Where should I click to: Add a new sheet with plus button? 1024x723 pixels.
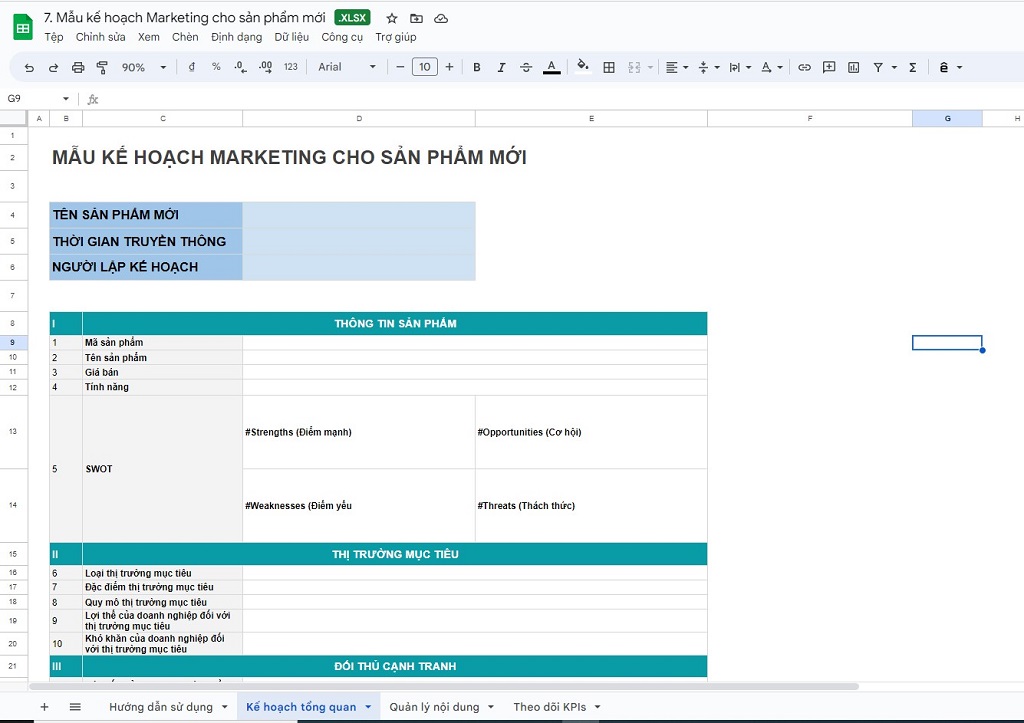pos(44,707)
